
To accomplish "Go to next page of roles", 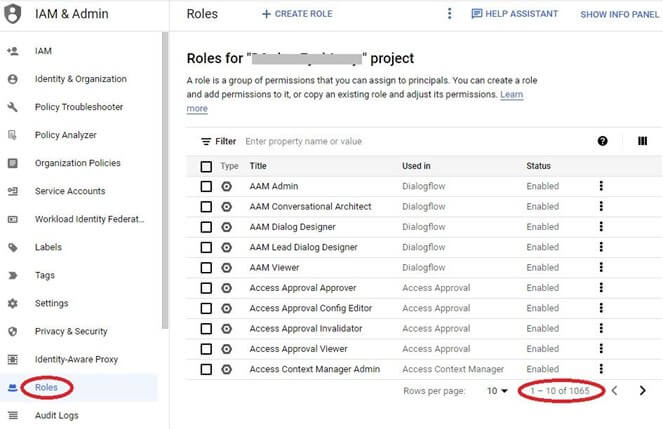I will tap(642, 391).
